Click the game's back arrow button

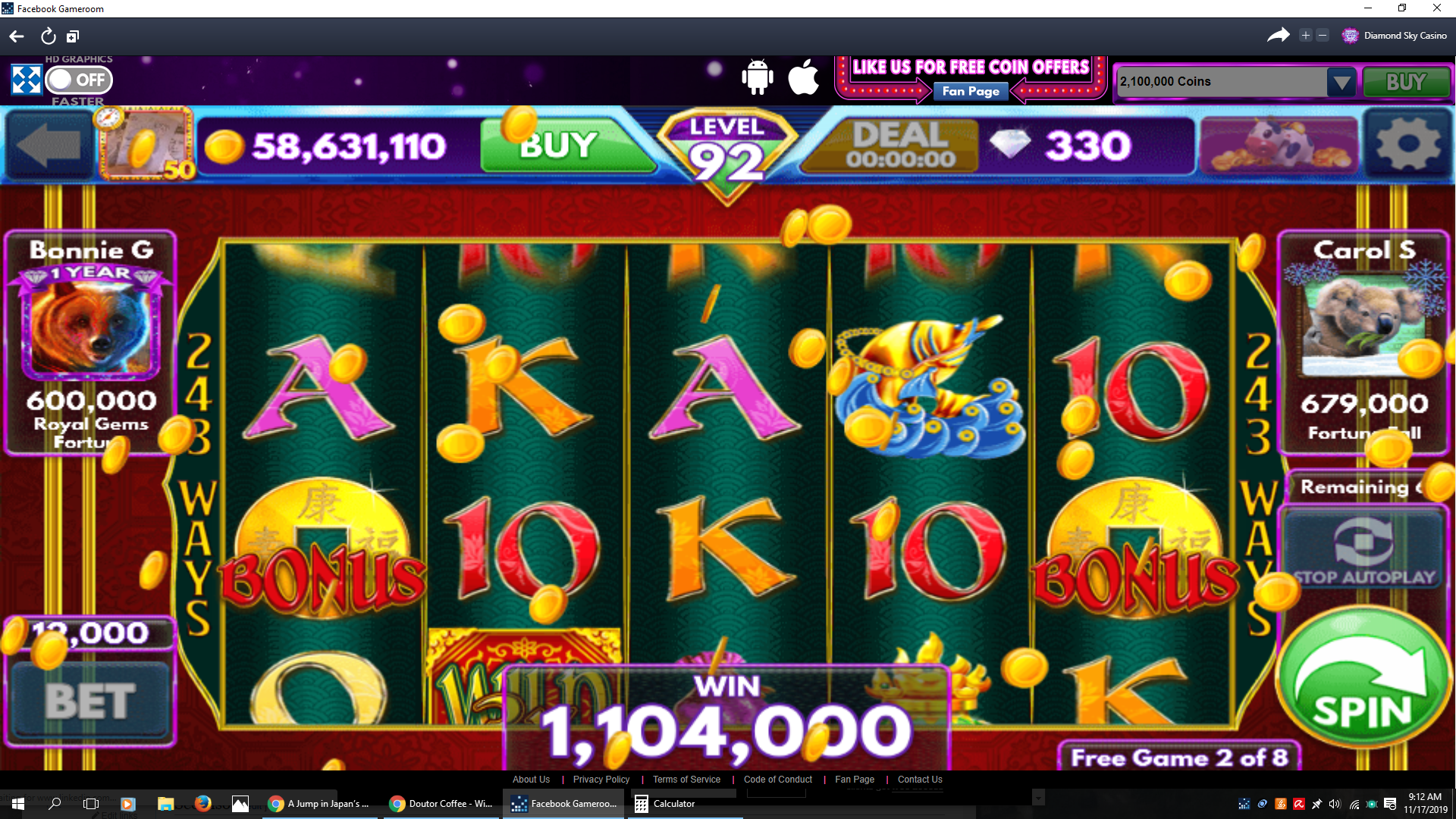point(47,145)
